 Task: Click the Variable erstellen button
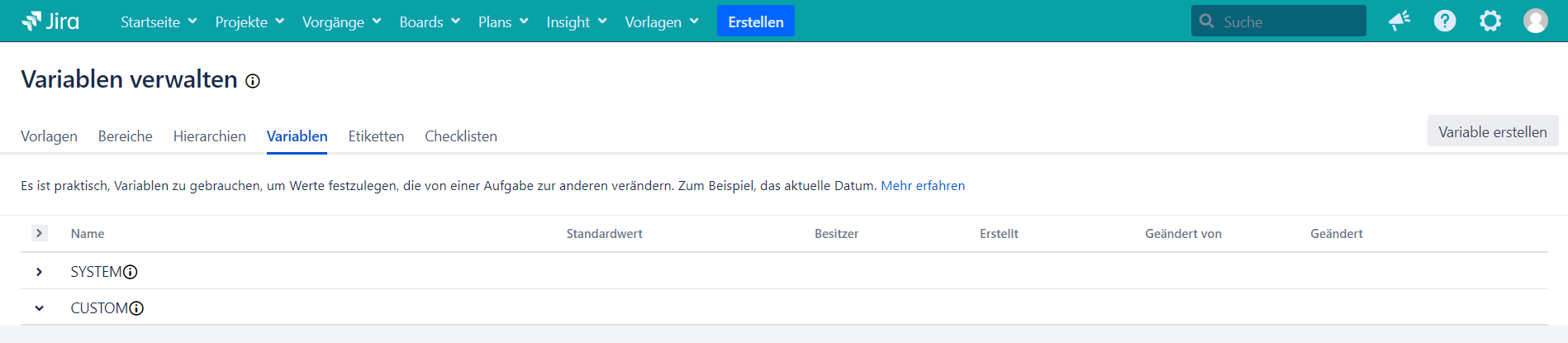1492,131
